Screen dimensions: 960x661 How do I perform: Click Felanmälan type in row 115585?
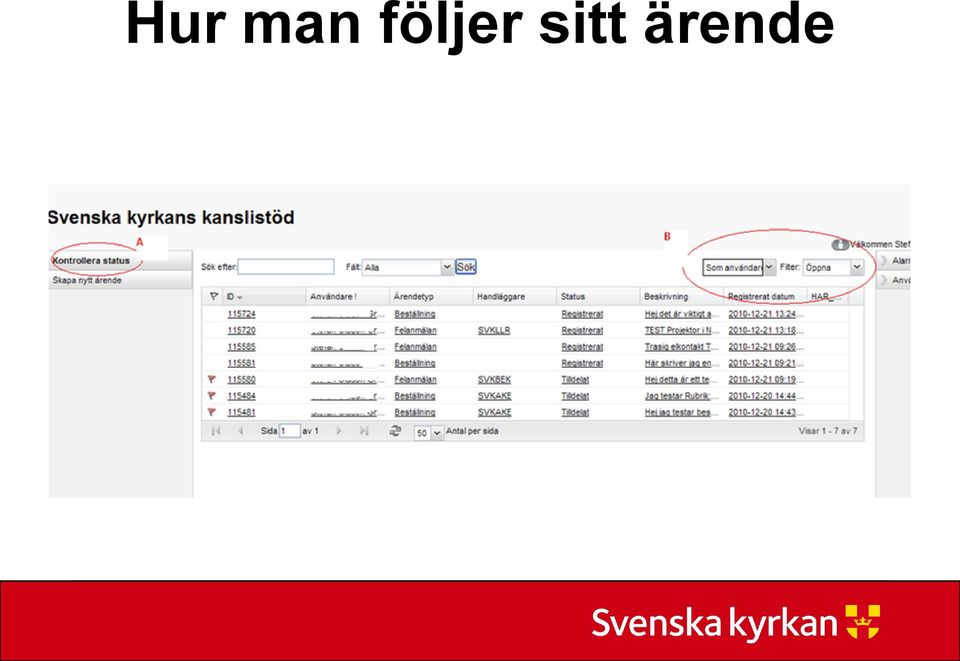click(x=416, y=347)
